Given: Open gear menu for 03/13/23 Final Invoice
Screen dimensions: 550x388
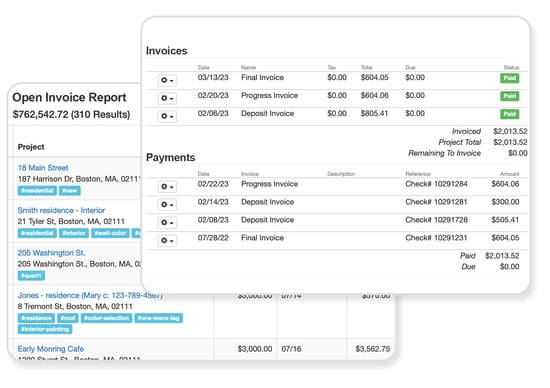Looking at the screenshot, I should [167, 81].
